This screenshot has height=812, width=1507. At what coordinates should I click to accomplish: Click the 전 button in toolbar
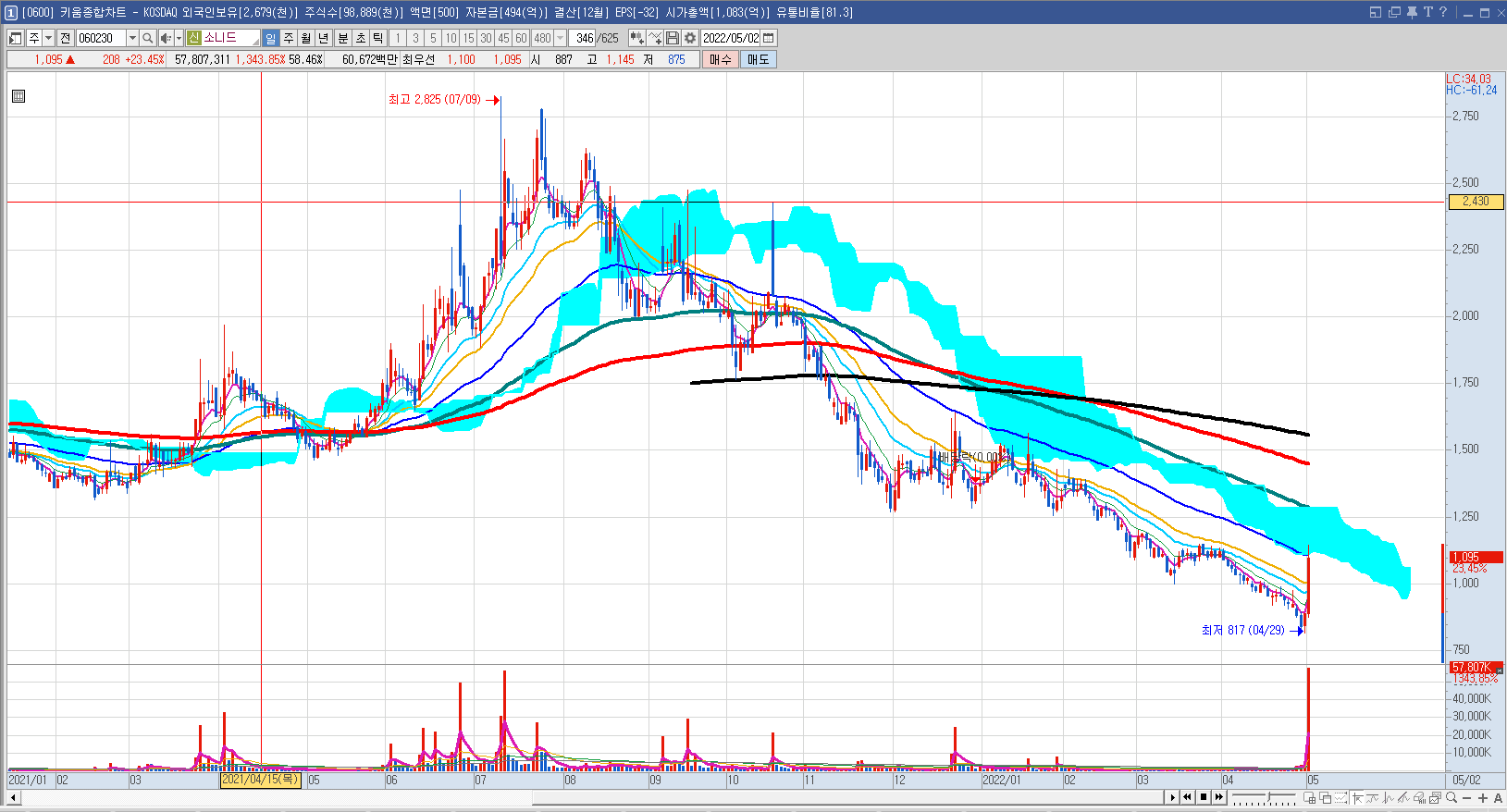tap(65, 38)
